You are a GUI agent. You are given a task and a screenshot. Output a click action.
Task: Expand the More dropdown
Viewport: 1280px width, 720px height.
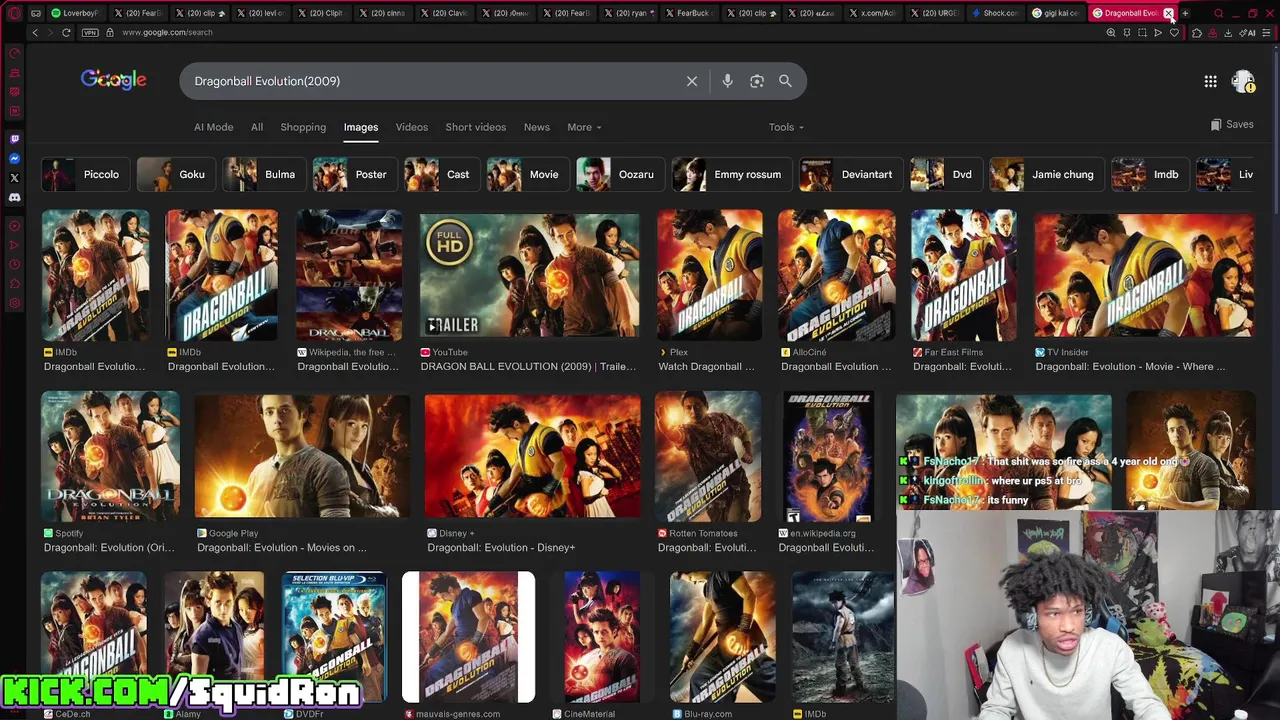(584, 127)
